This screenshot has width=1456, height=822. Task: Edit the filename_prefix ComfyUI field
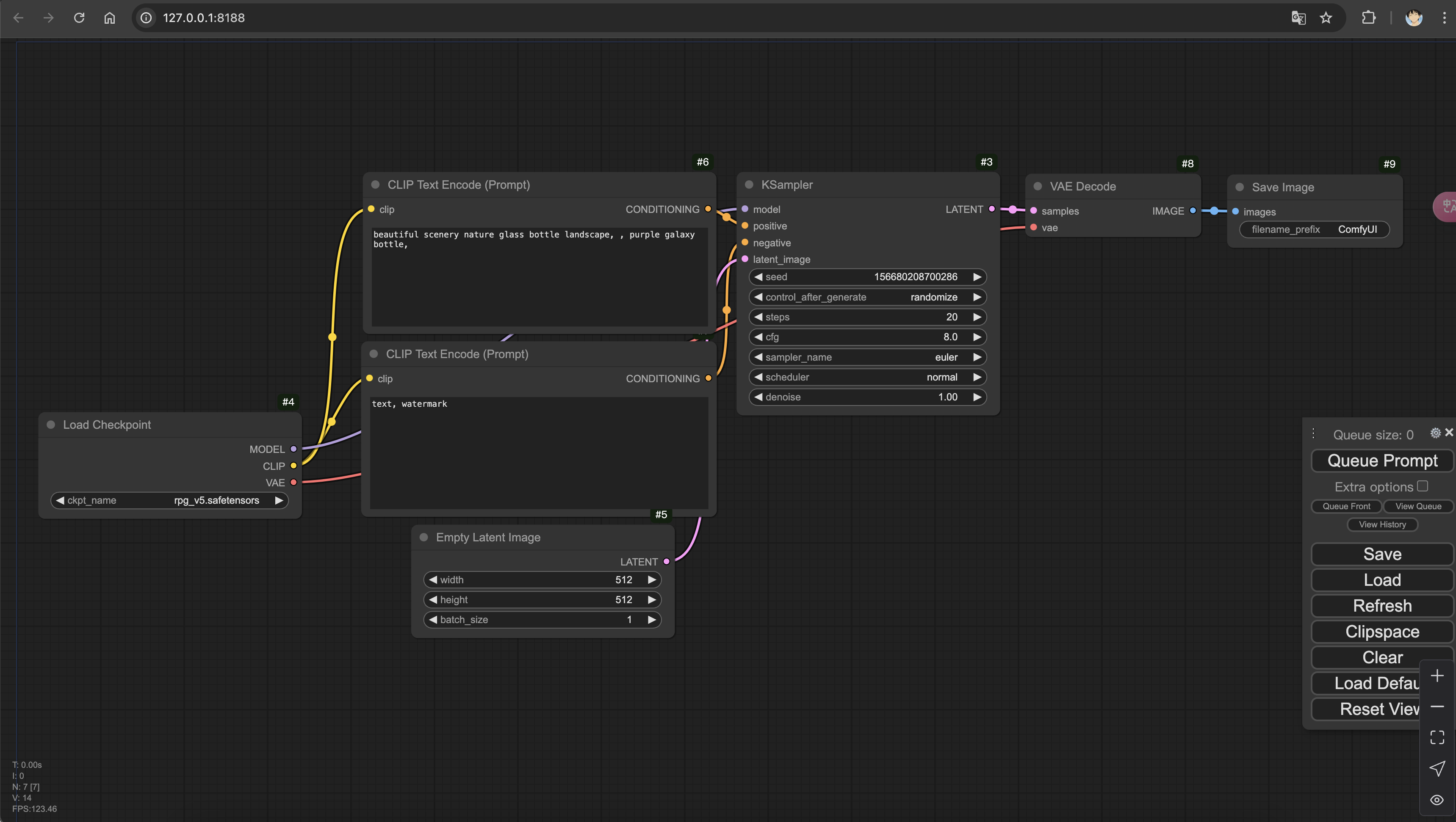click(1314, 229)
